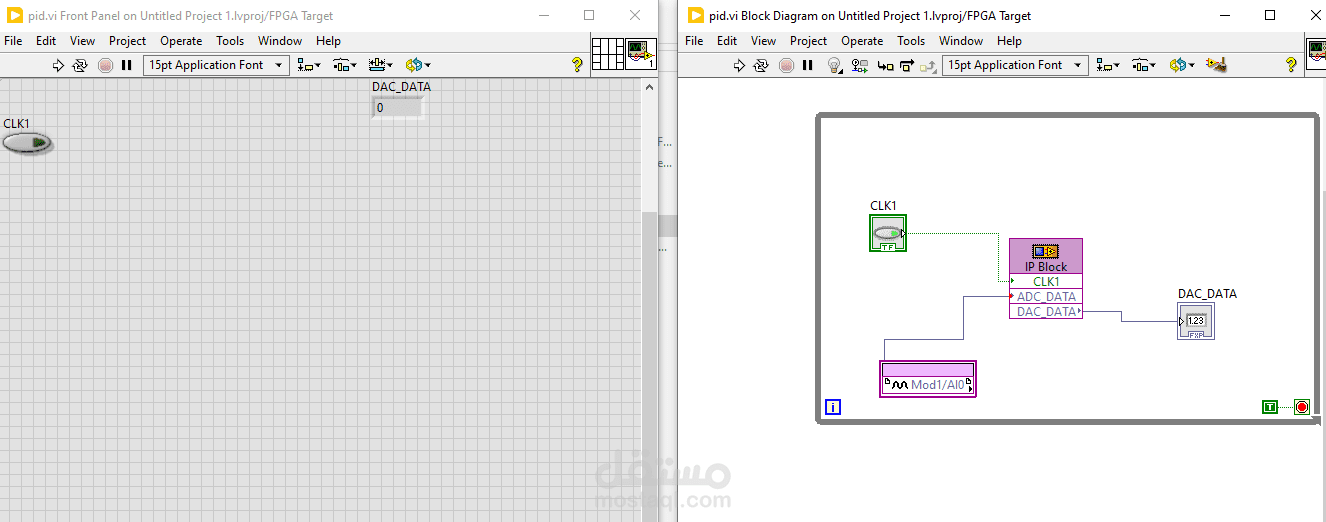The width and height of the screenshot is (1326, 522).
Task: Minimize the Front Panel window
Action: 543,15
